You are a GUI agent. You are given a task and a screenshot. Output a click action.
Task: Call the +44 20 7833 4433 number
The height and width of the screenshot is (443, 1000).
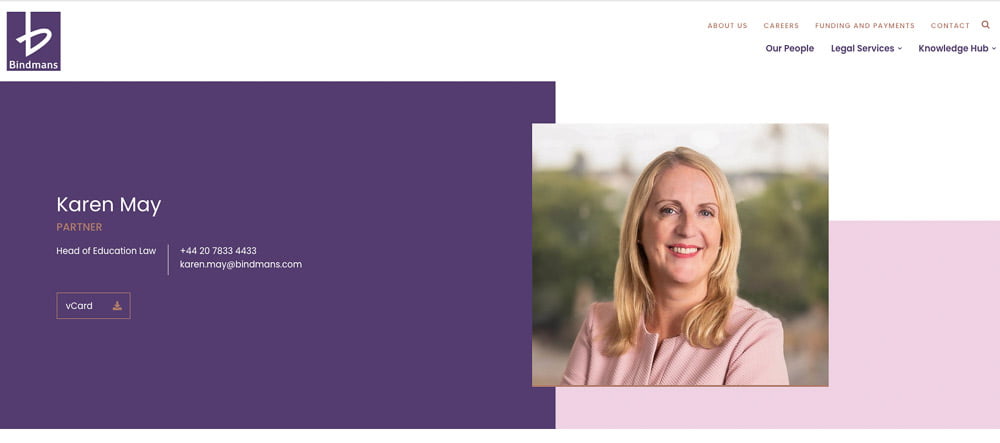click(x=218, y=251)
